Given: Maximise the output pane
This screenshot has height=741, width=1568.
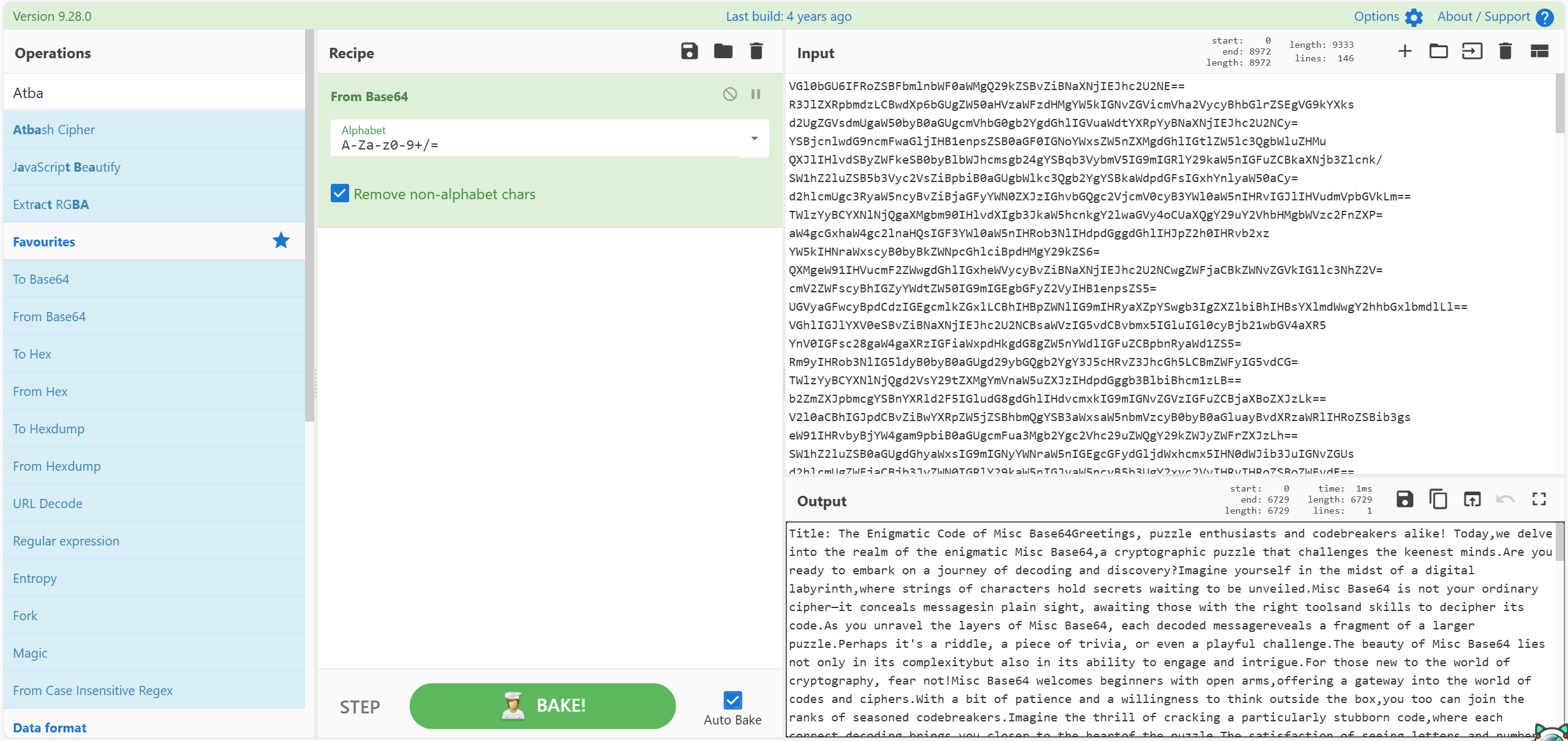Looking at the screenshot, I should (1539, 500).
